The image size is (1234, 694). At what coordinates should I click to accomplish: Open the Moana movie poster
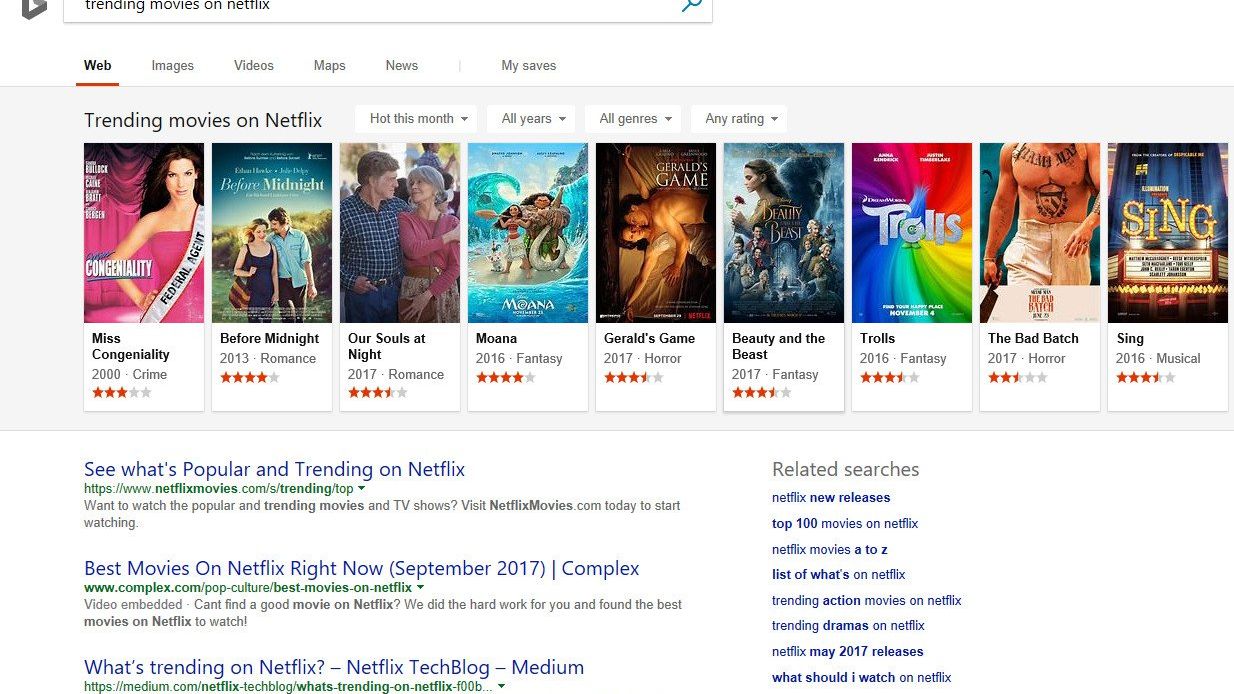click(x=528, y=233)
